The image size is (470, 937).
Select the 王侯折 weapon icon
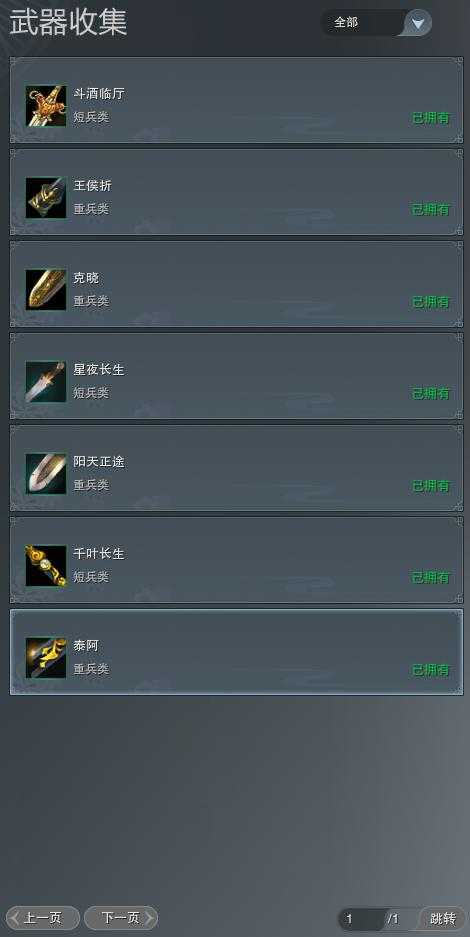pyautogui.click(x=46, y=198)
